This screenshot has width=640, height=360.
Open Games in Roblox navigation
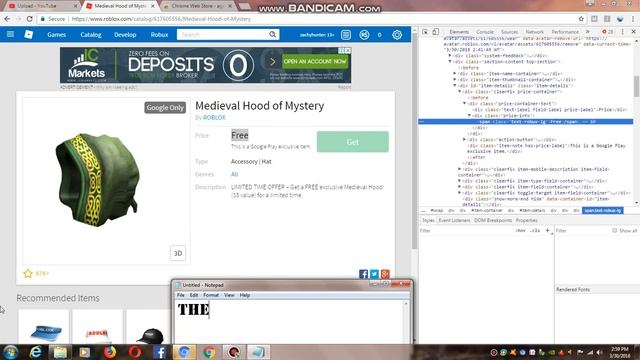[56, 35]
